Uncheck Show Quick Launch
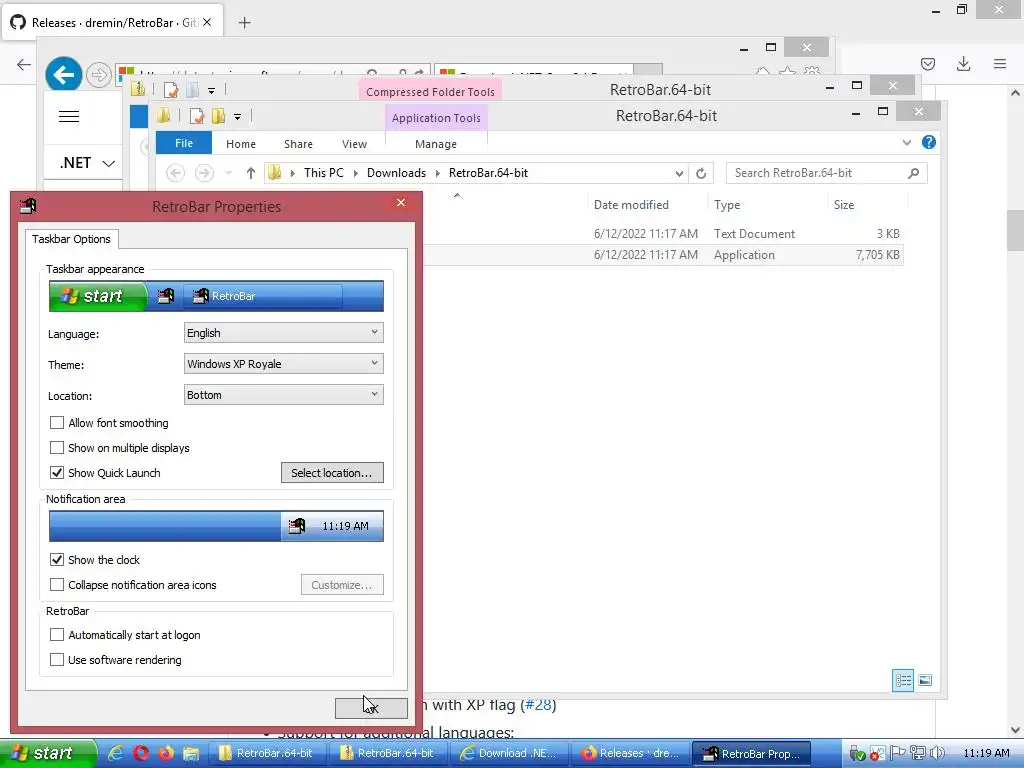This screenshot has width=1024, height=768. (57, 473)
